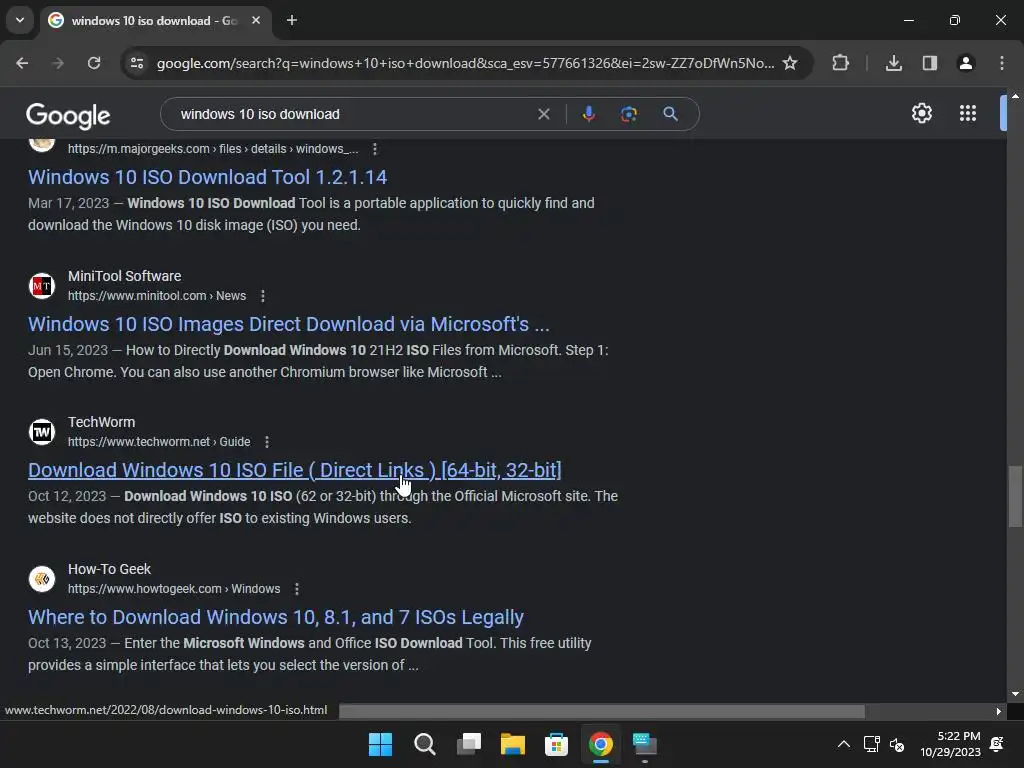Viewport: 1024px width, 768px height.
Task: Click the Google search input field
Action: pos(353,114)
